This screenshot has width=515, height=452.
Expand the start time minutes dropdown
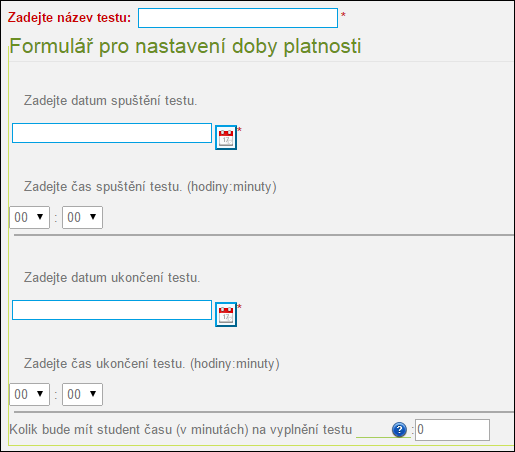coord(82,217)
